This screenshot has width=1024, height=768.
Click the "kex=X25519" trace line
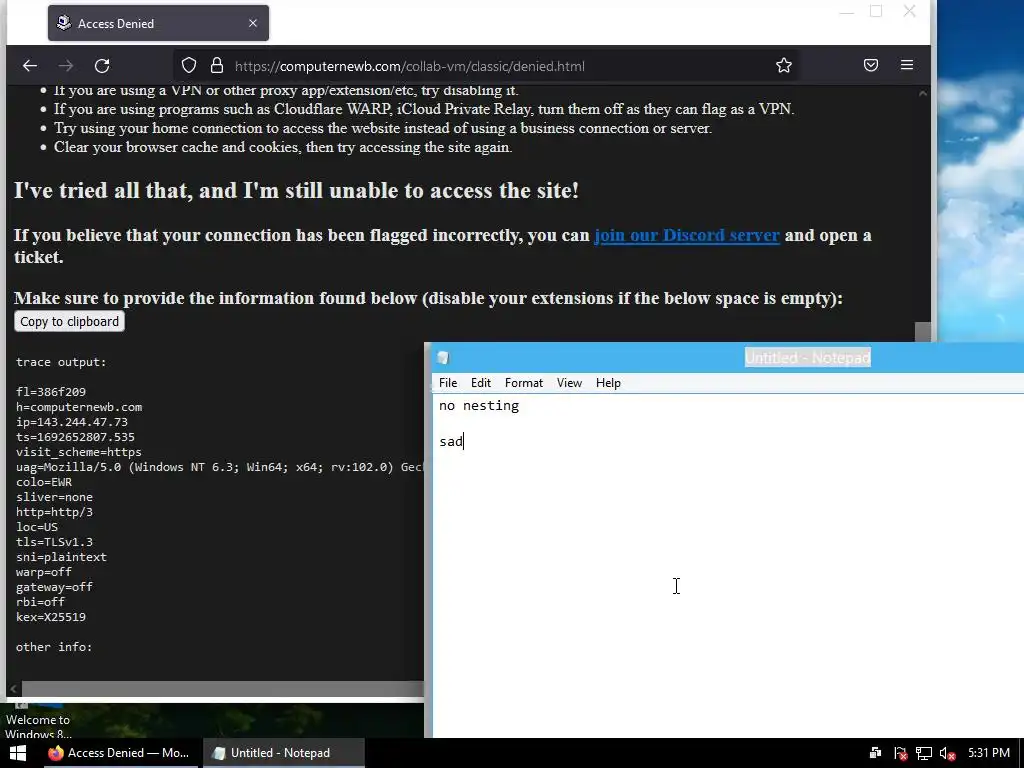coord(51,617)
